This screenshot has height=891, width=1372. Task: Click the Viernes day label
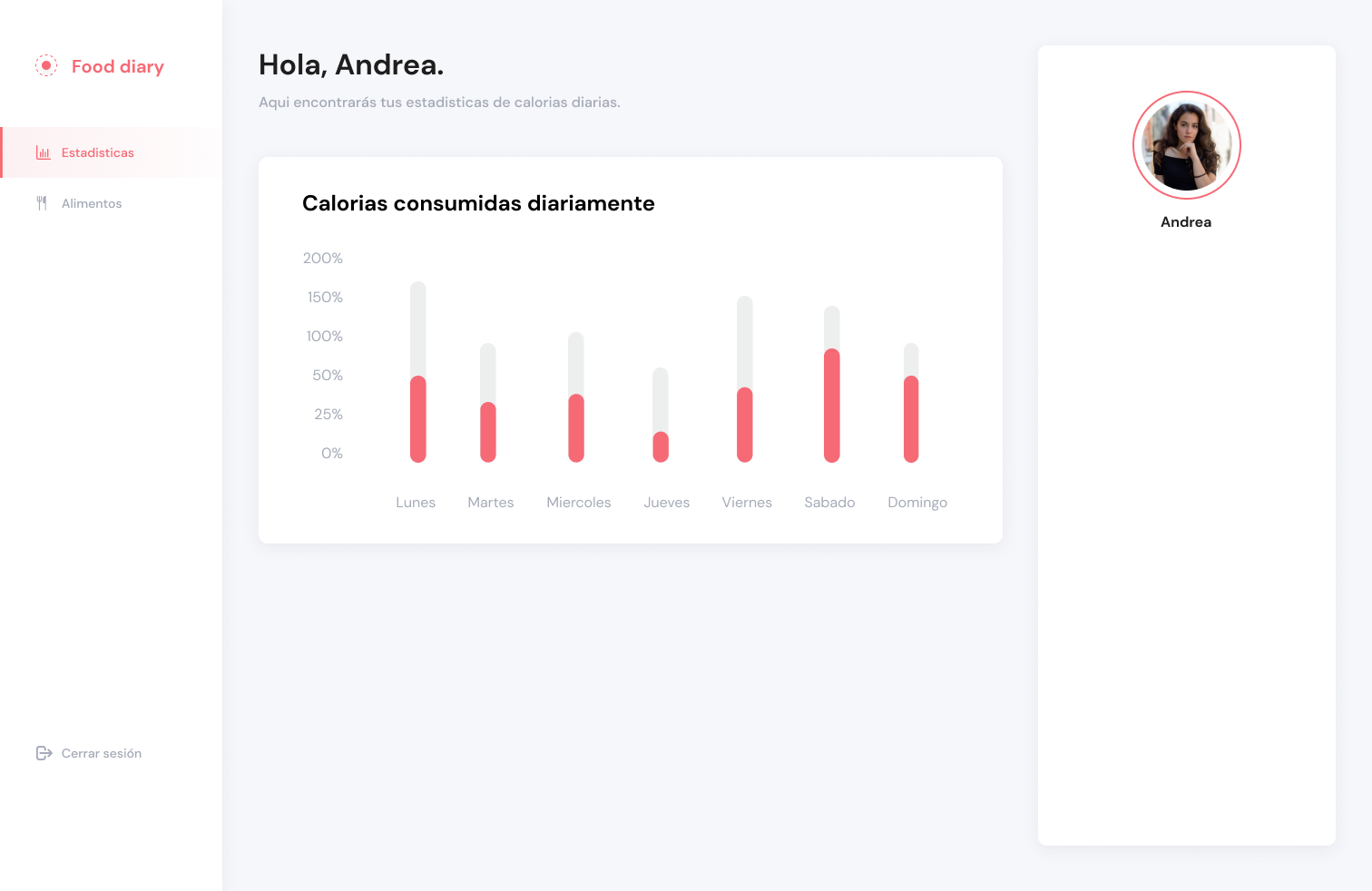(747, 503)
